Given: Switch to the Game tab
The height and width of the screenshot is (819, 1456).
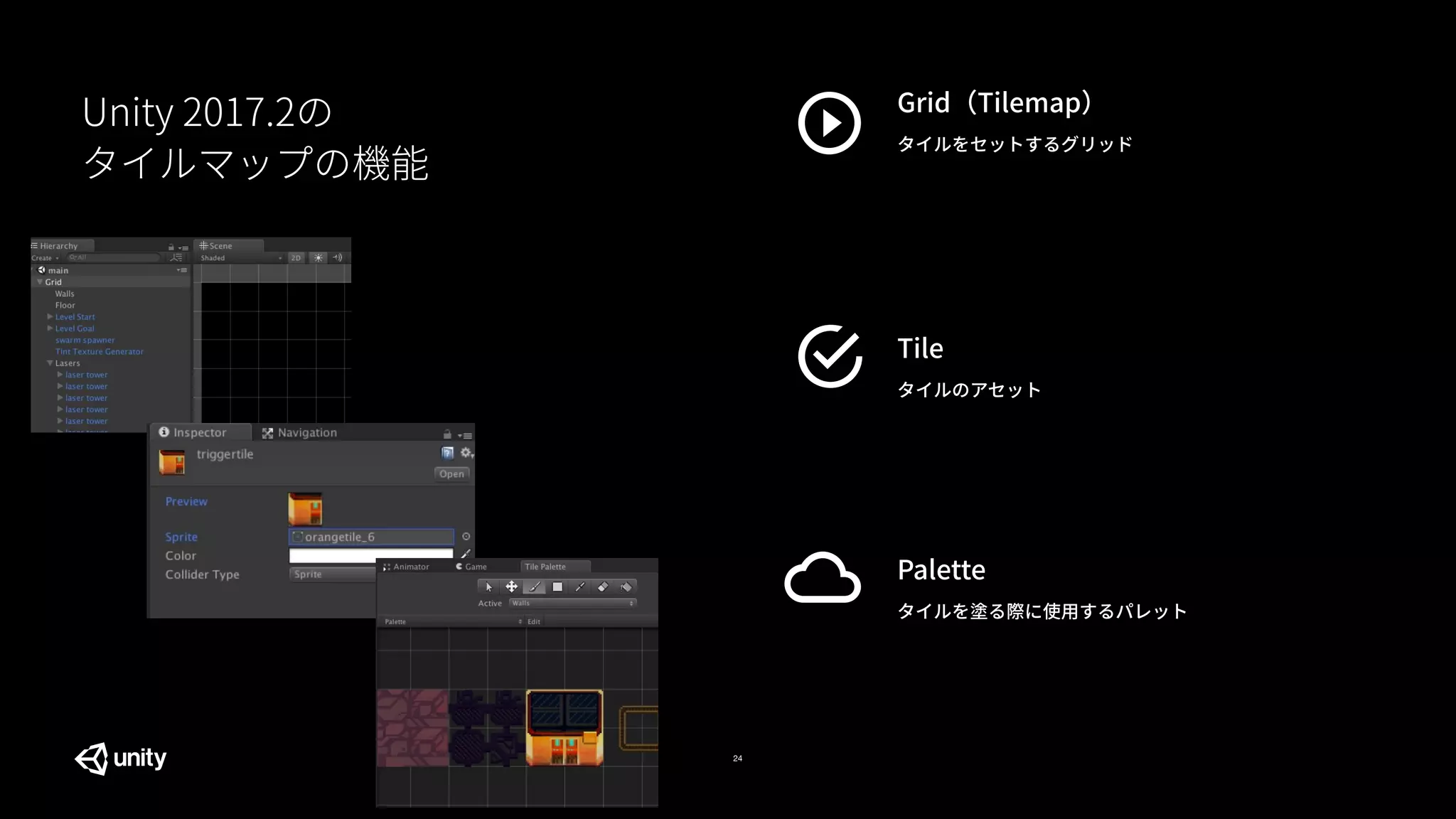Looking at the screenshot, I should [x=472, y=567].
